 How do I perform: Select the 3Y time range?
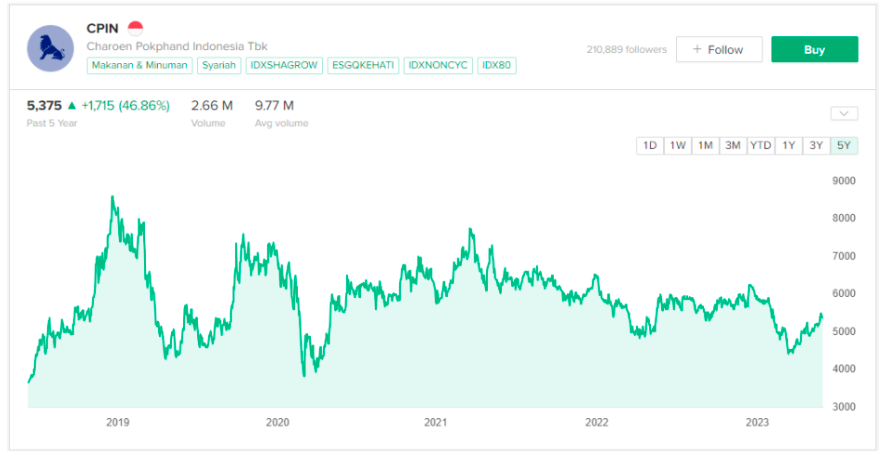pyautogui.click(x=816, y=146)
